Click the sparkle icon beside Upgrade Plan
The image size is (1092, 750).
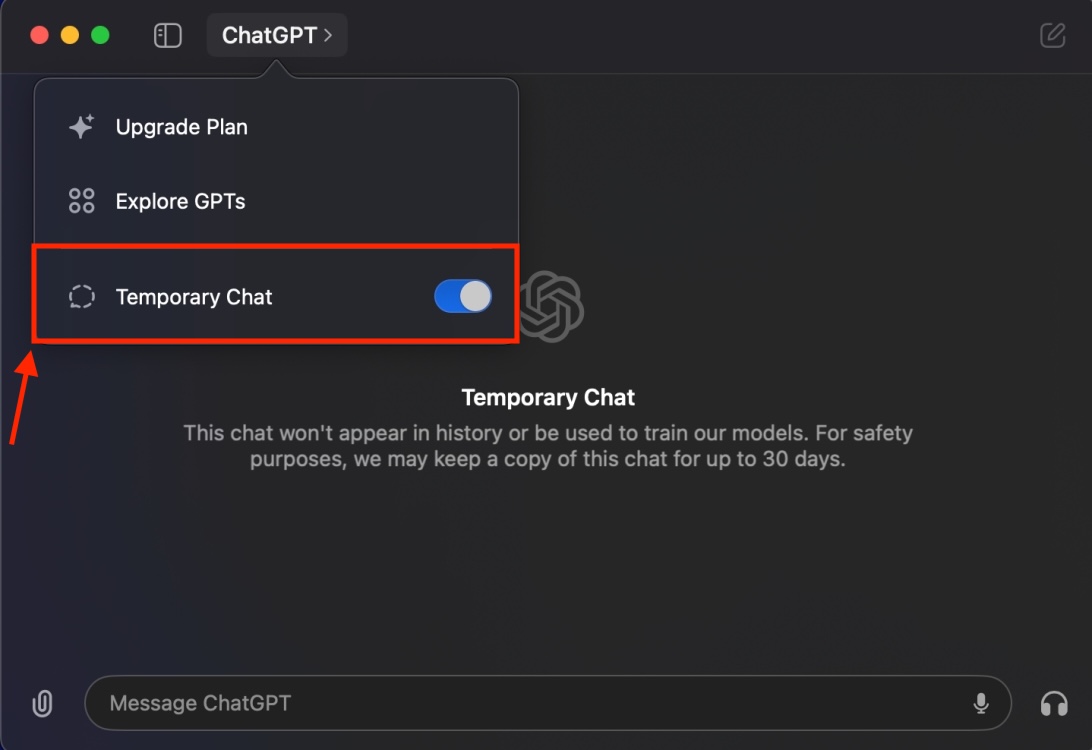(81, 126)
